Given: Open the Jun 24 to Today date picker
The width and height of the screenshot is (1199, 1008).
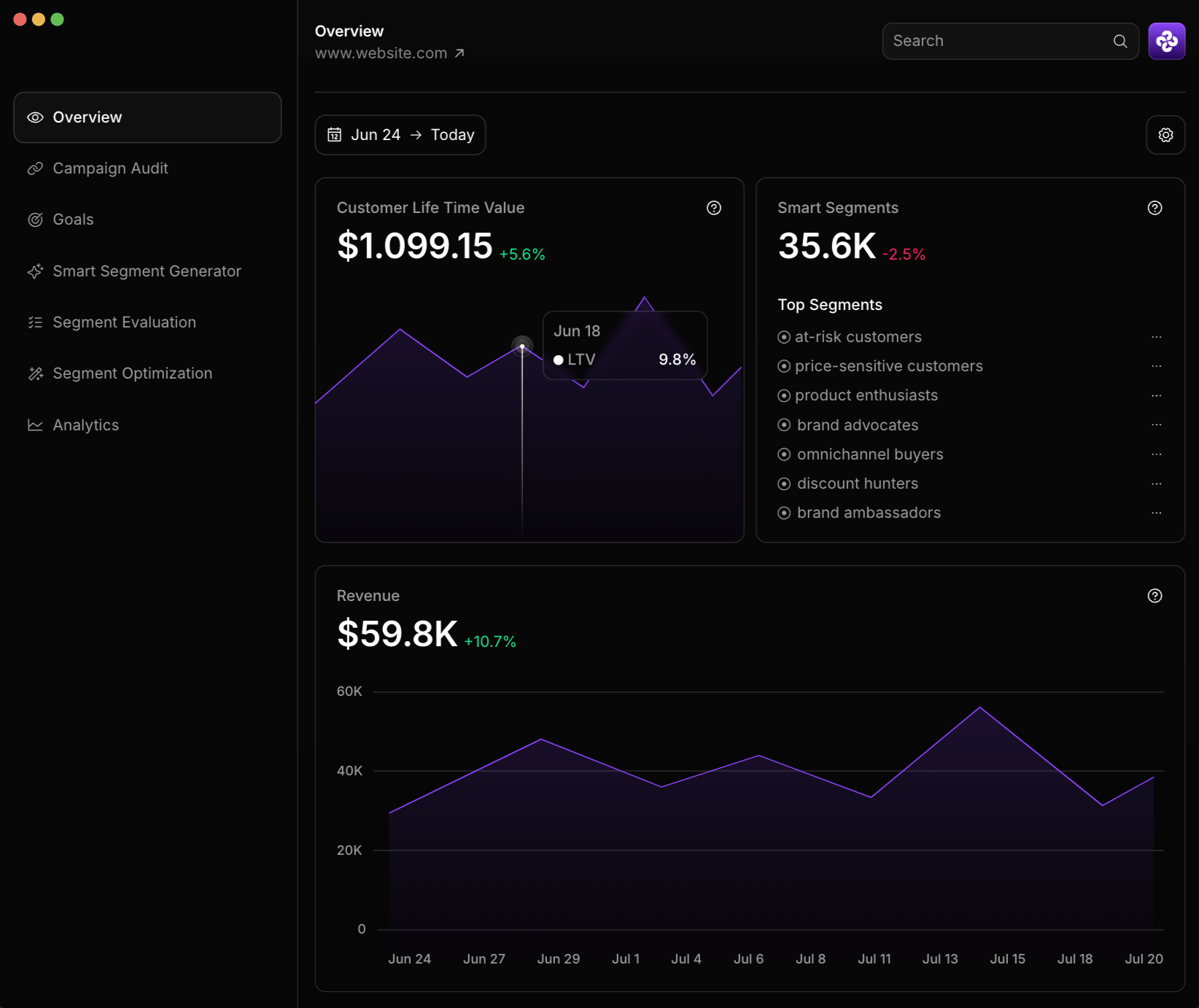Looking at the screenshot, I should tap(400, 135).
